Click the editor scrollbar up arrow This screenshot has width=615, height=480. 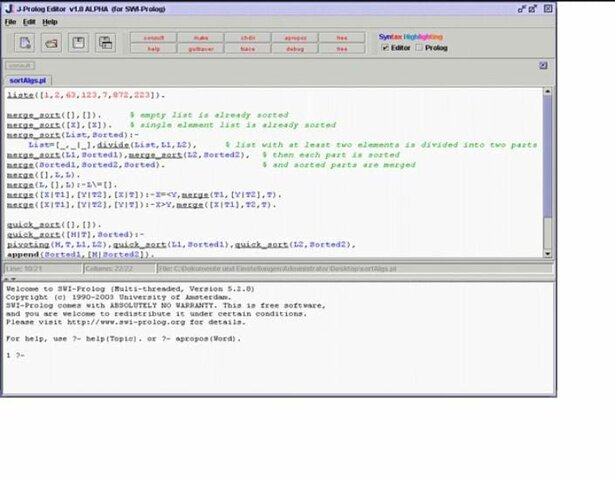tap(548, 91)
